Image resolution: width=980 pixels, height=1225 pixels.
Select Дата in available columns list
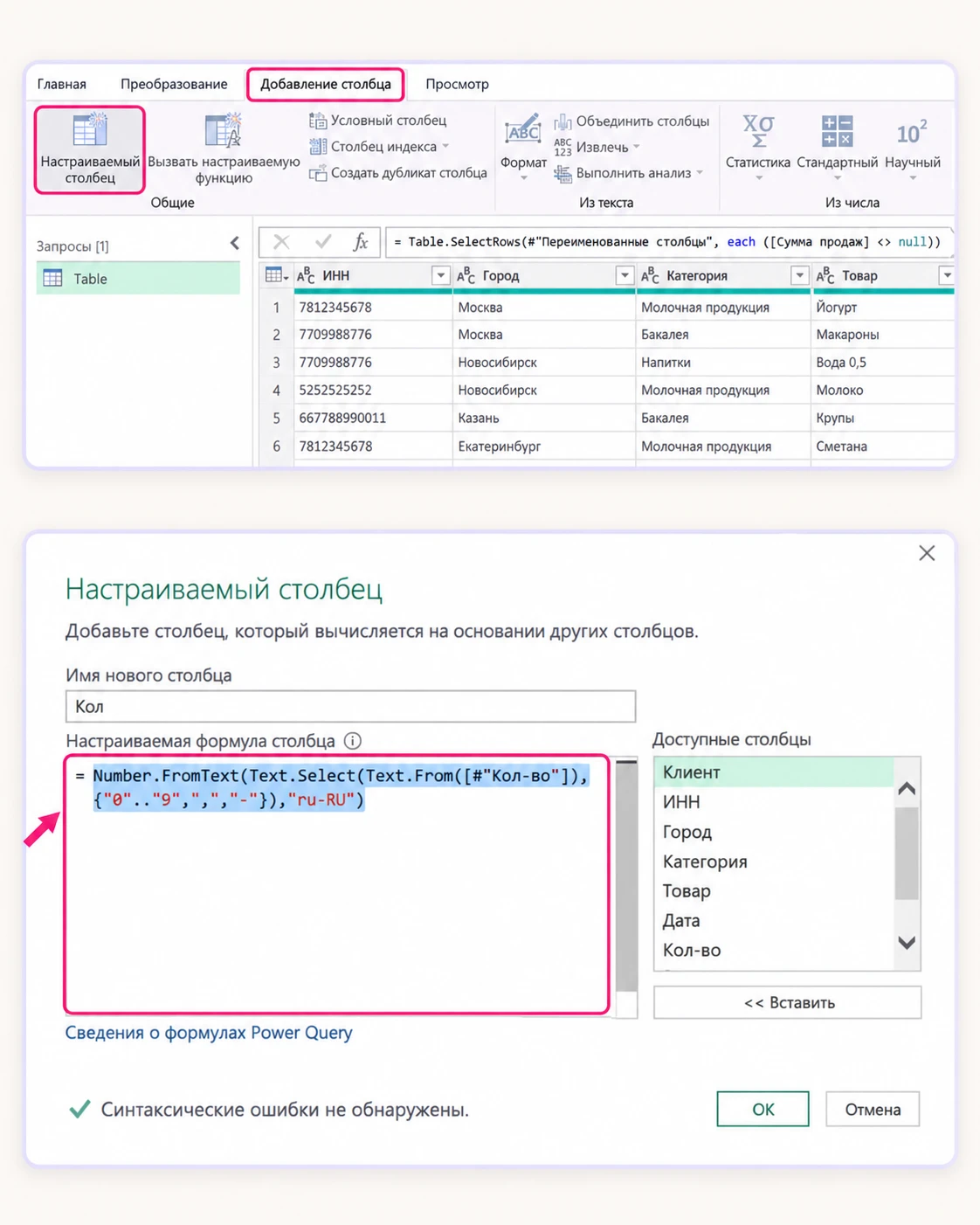point(774,921)
